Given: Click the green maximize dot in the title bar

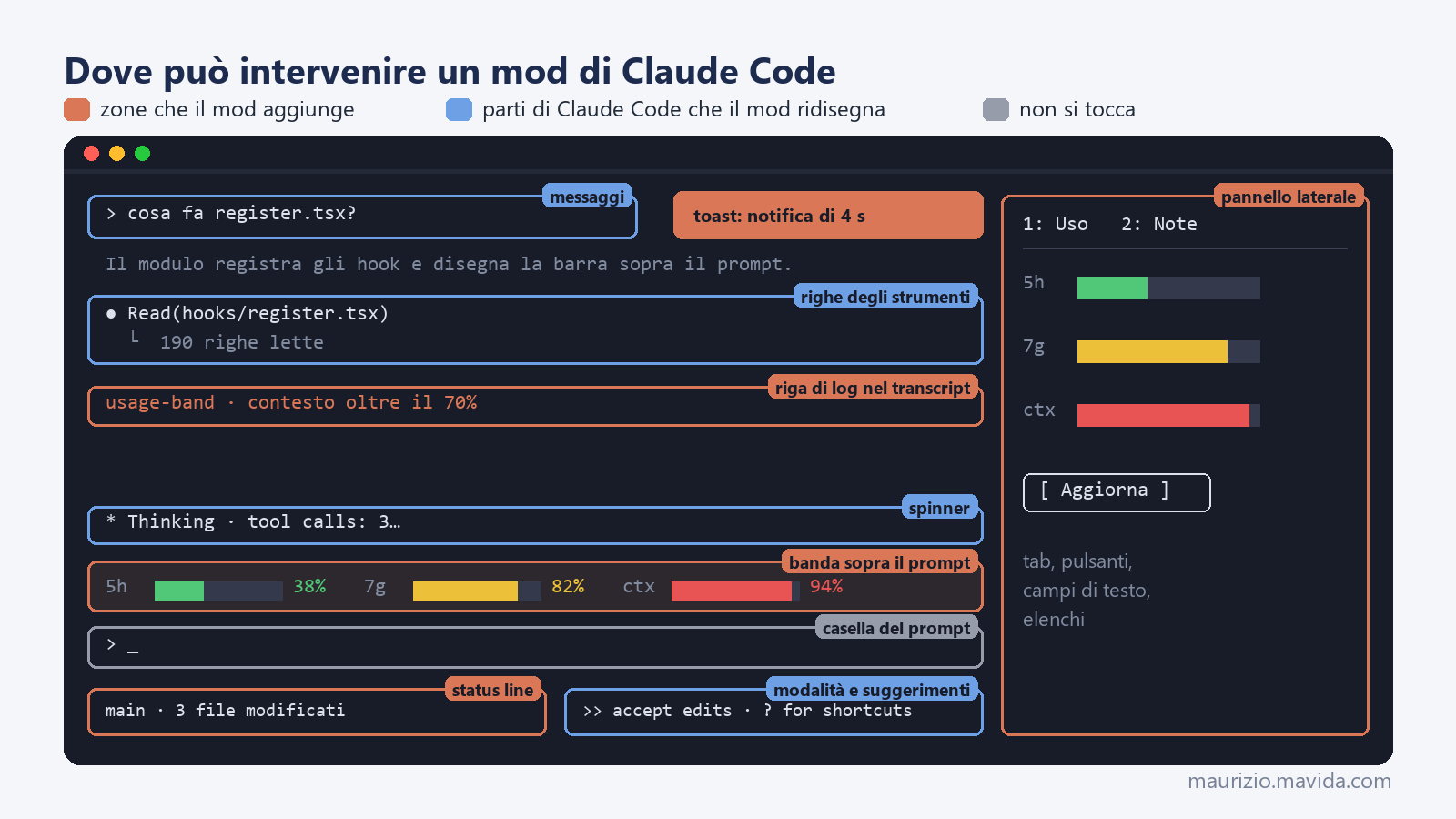Looking at the screenshot, I should (x=142, y=153).
